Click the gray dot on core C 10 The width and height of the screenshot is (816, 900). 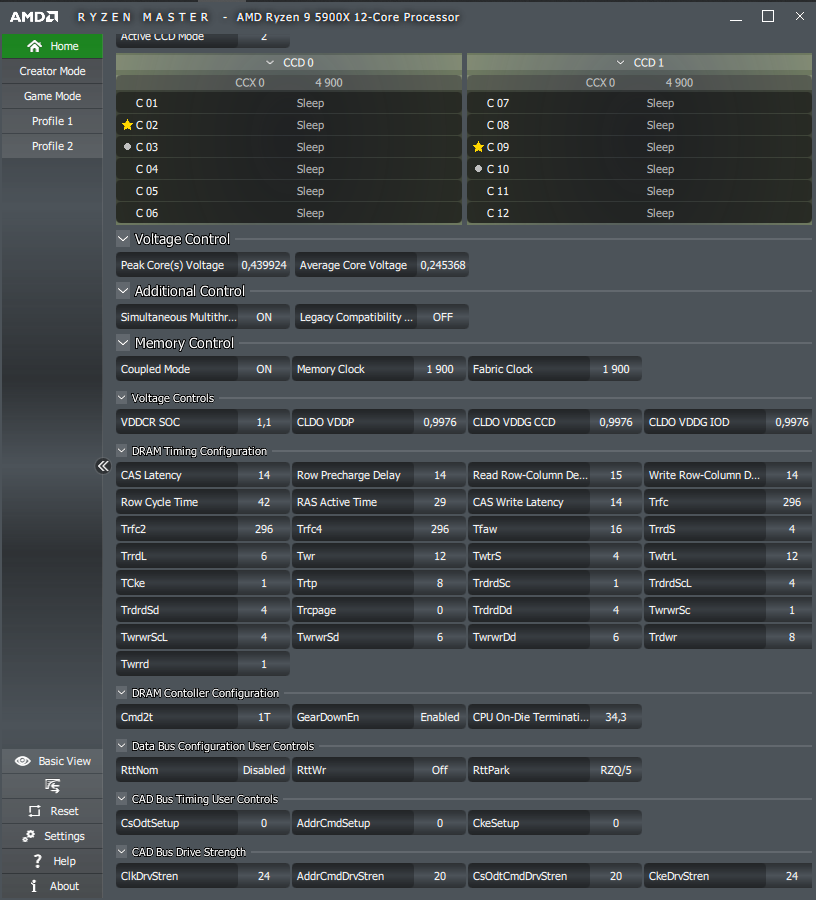tap(478, 169)
